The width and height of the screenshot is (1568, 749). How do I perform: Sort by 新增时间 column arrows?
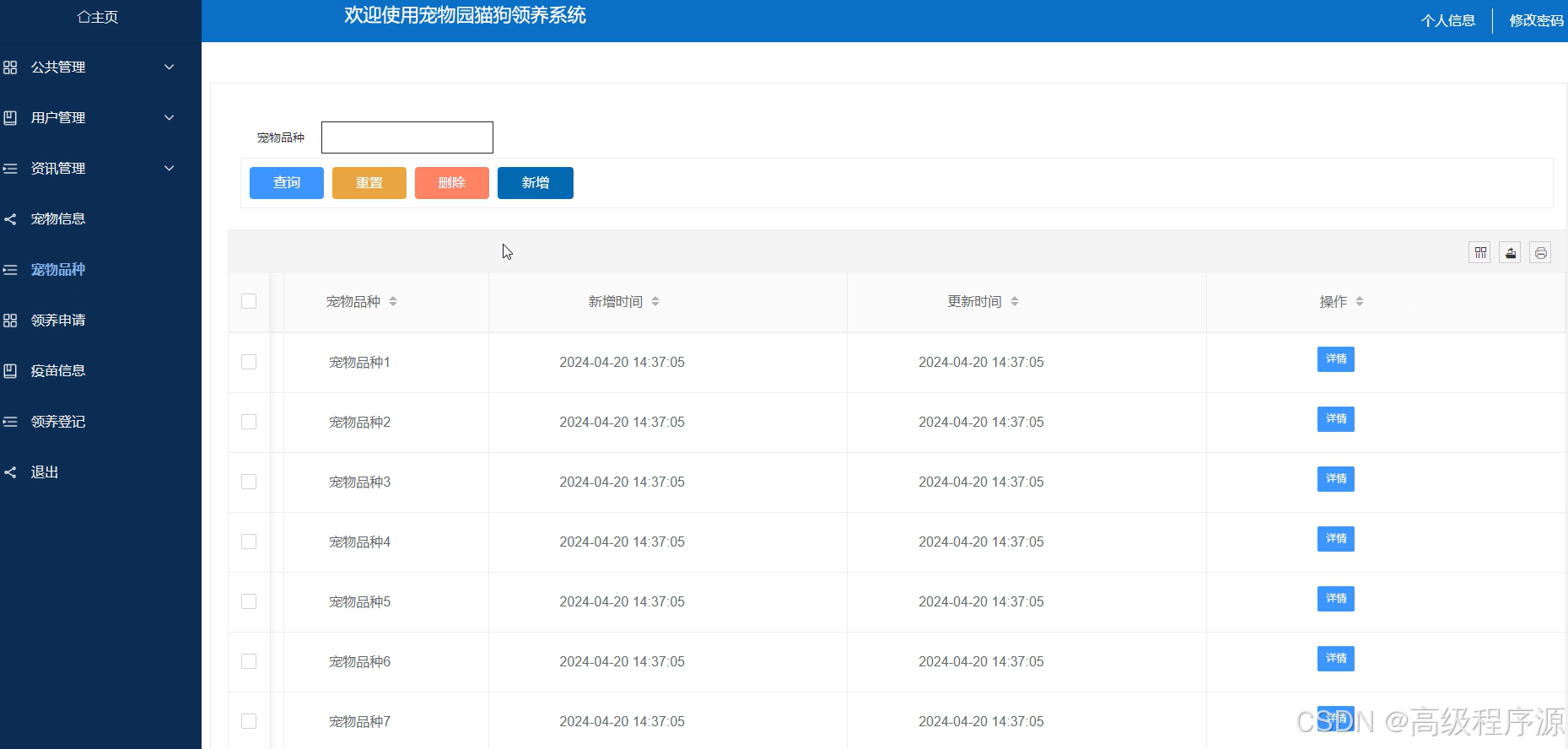click(655, 302)
